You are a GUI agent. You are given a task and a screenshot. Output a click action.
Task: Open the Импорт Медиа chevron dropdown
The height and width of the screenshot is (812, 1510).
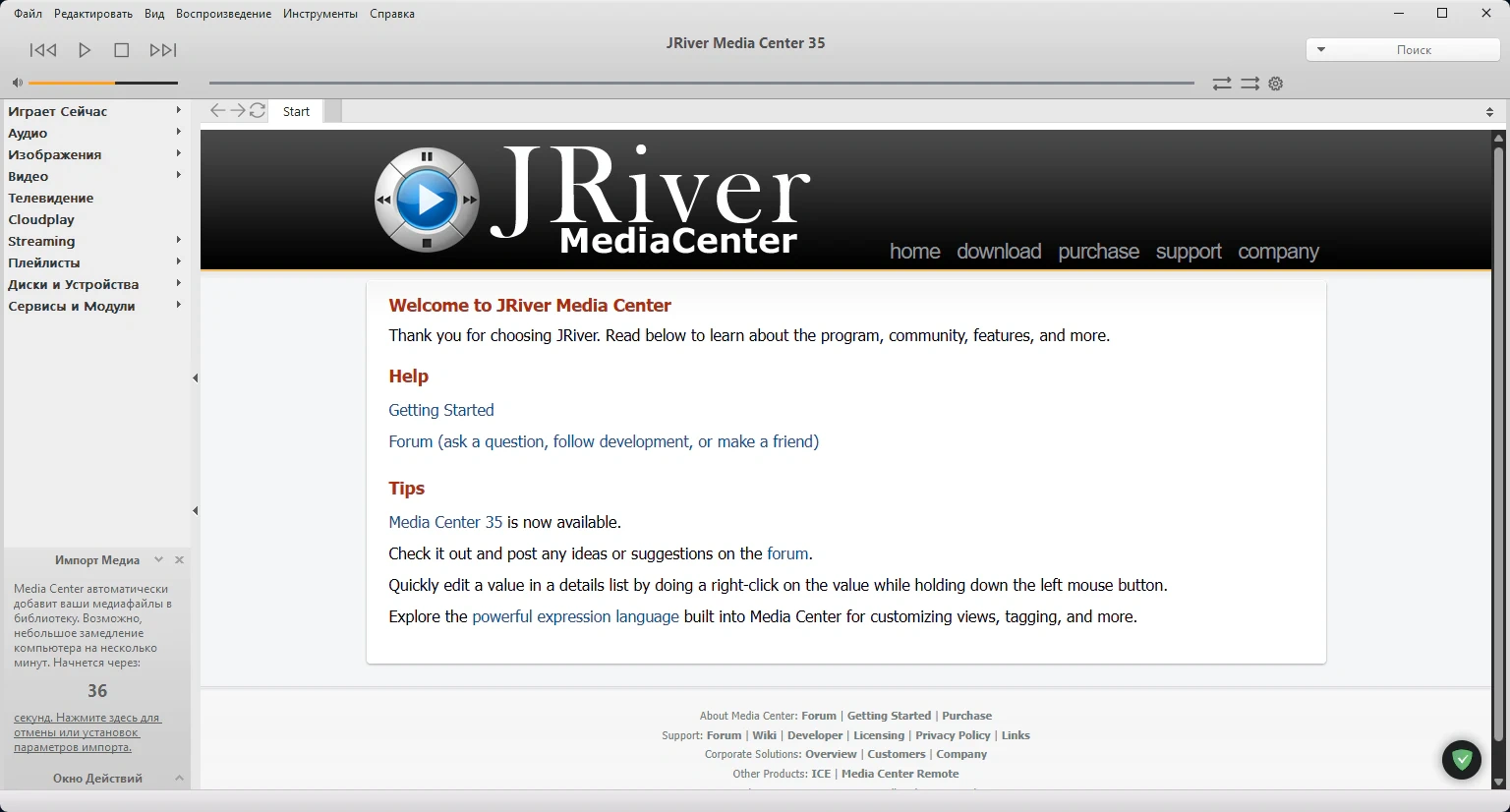[158, 560]
